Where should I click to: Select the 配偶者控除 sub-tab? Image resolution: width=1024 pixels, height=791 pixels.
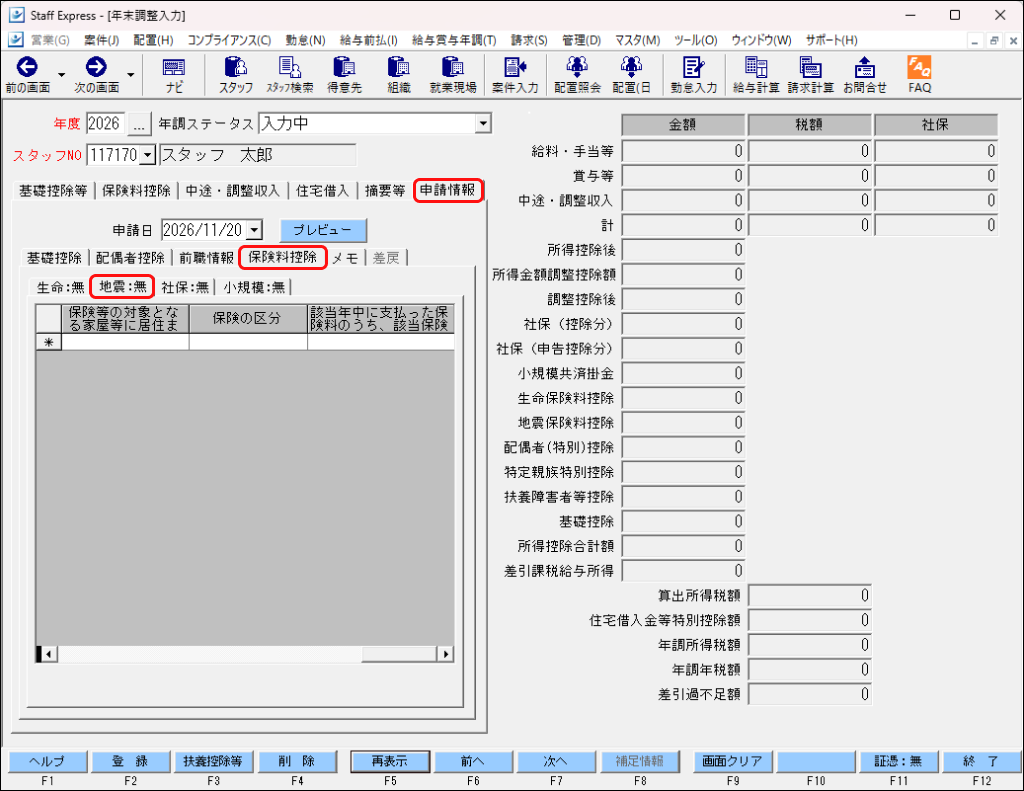[130, 258]
